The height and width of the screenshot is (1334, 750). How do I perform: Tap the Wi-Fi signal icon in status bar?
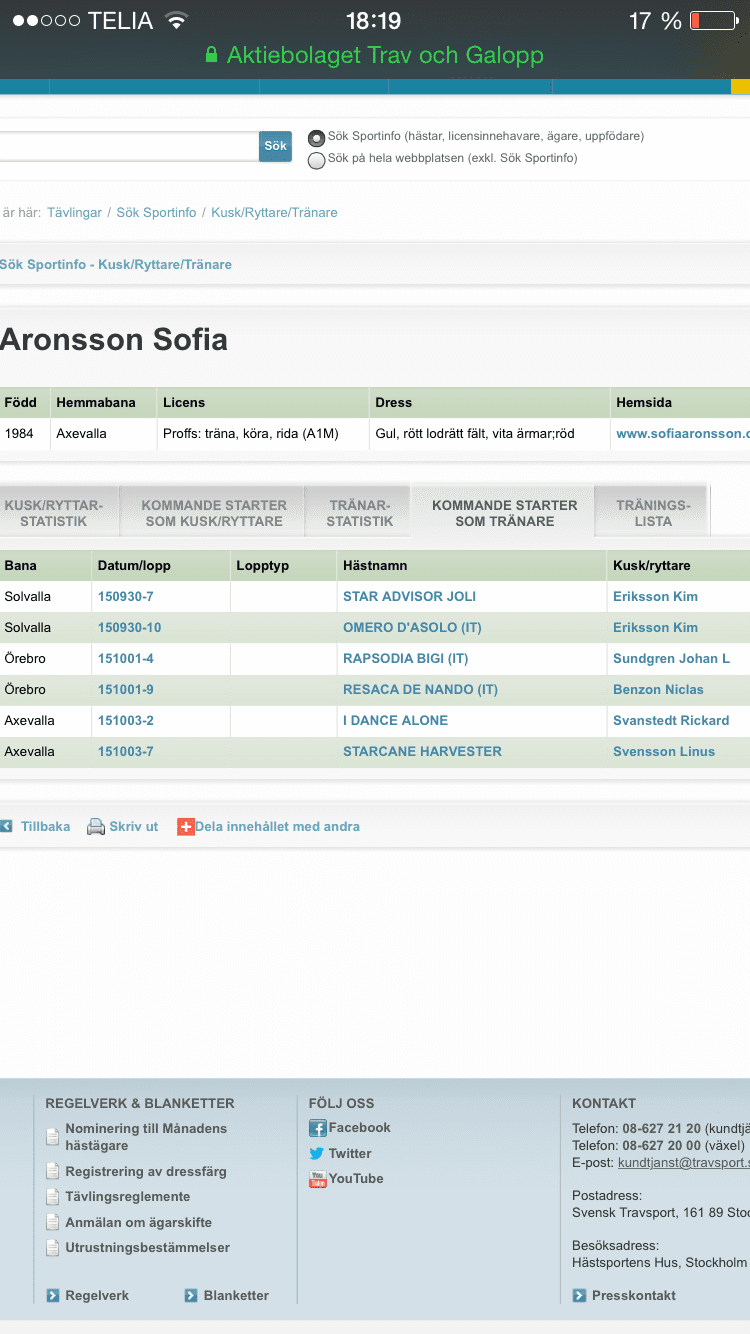click(x=177, y=21)
